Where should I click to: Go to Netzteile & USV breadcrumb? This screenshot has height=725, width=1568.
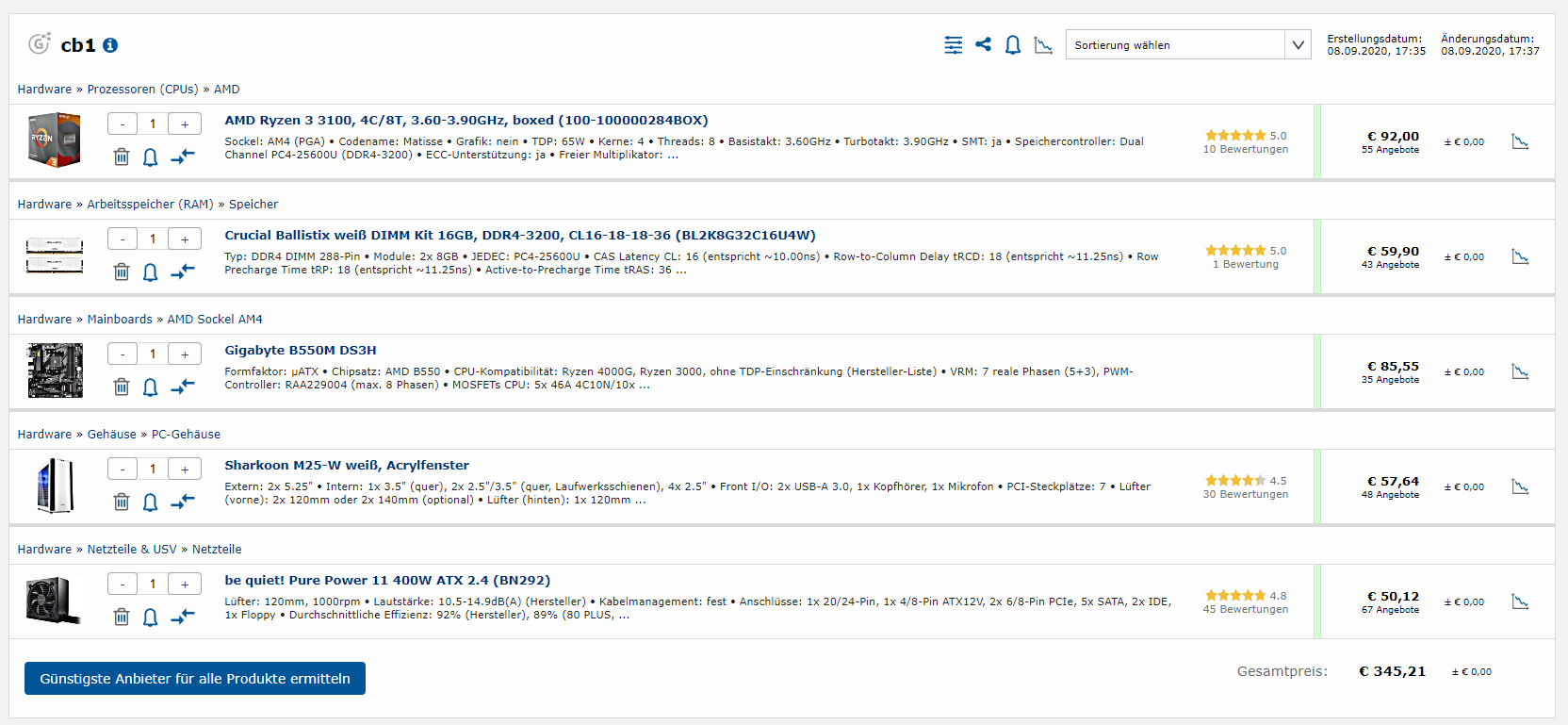[132, 550]
